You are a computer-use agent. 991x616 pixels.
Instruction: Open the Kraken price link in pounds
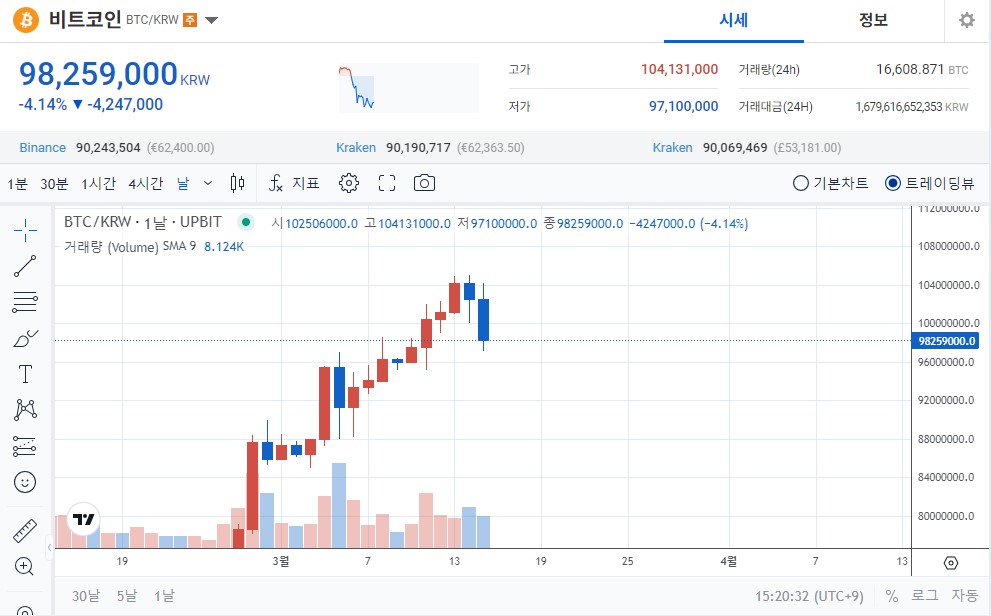point(672,148)
